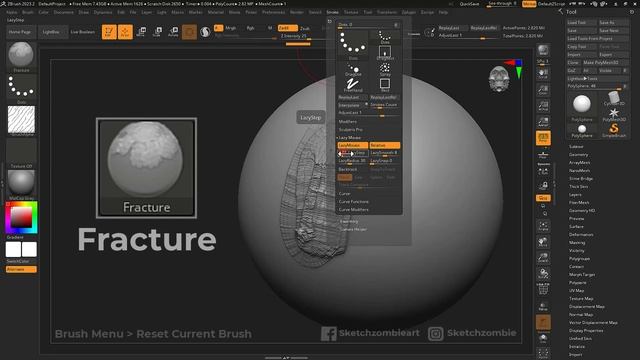Expand the Curve Functions section
The width and height of the screenshot is (640, 360).
tap(353, 202)
